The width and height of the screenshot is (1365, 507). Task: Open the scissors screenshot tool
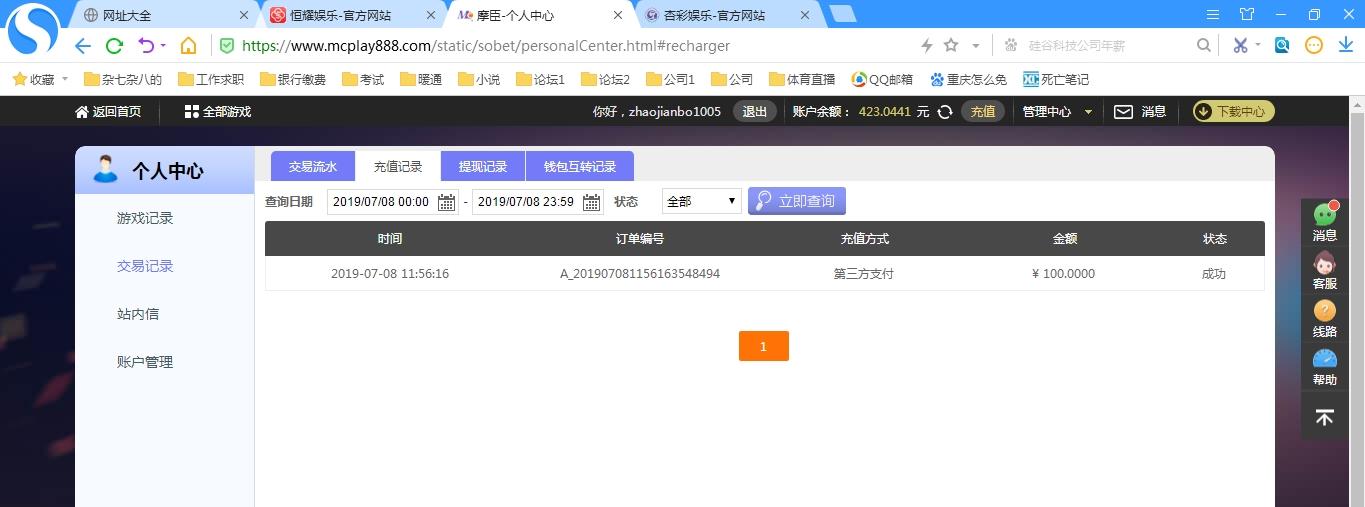coord(1240,45)
